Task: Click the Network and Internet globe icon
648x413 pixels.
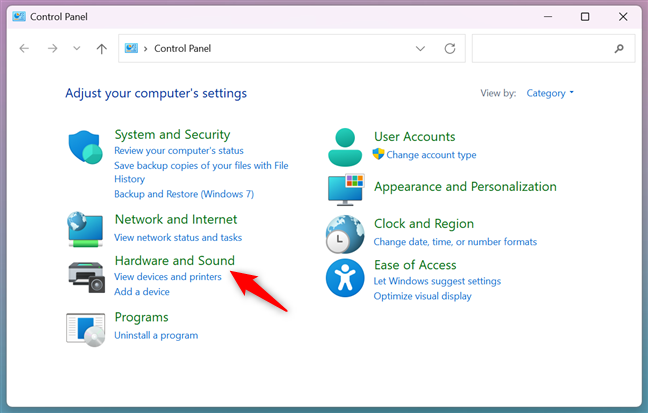Action: pos(86,229)
